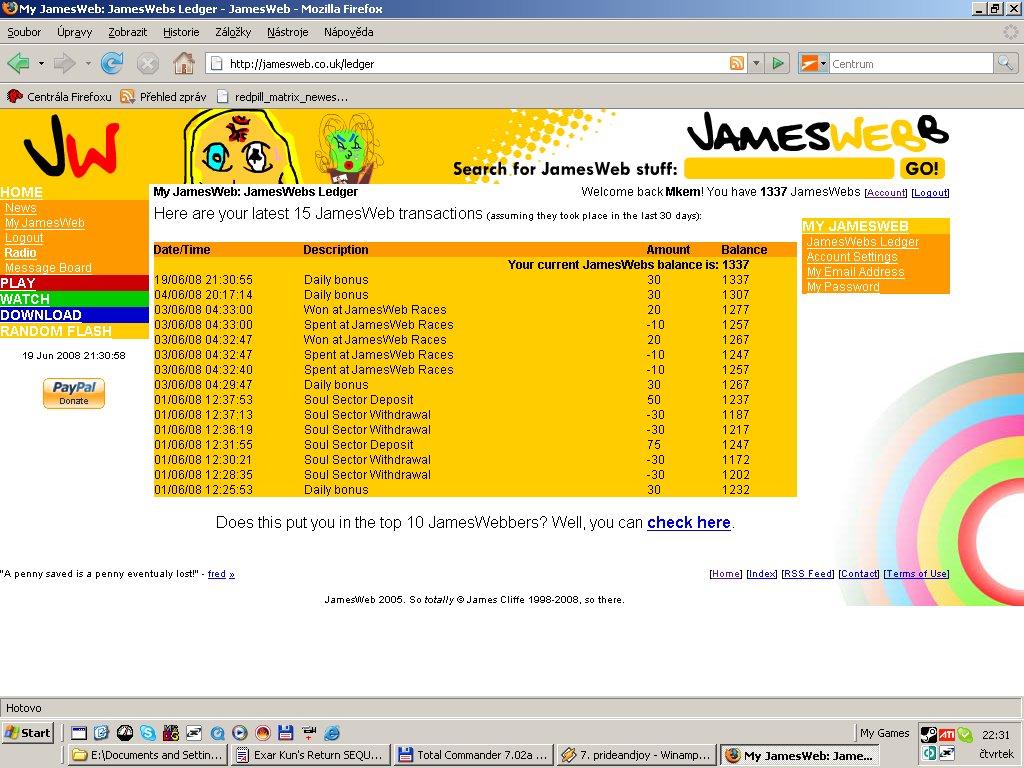Screen dimensions: 1024x768
Task: Open the footer Terms of Use link
Action: click(x=916, y=574)
